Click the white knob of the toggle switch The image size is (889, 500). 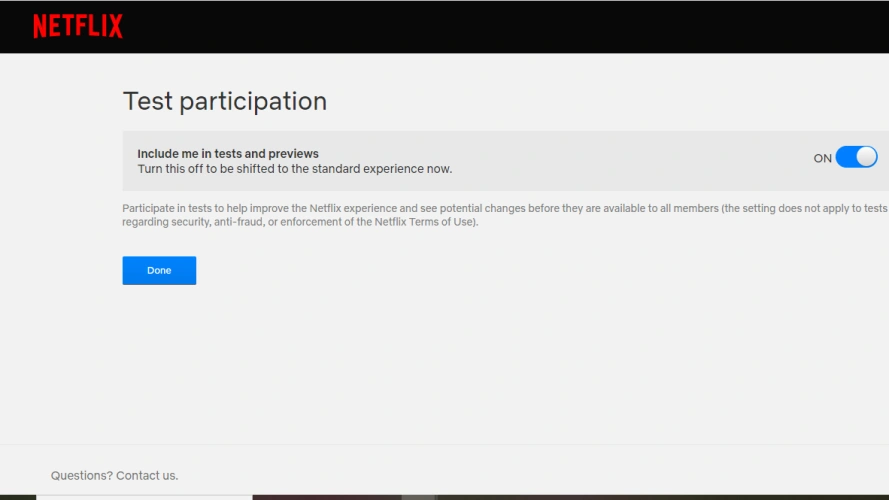866,157
